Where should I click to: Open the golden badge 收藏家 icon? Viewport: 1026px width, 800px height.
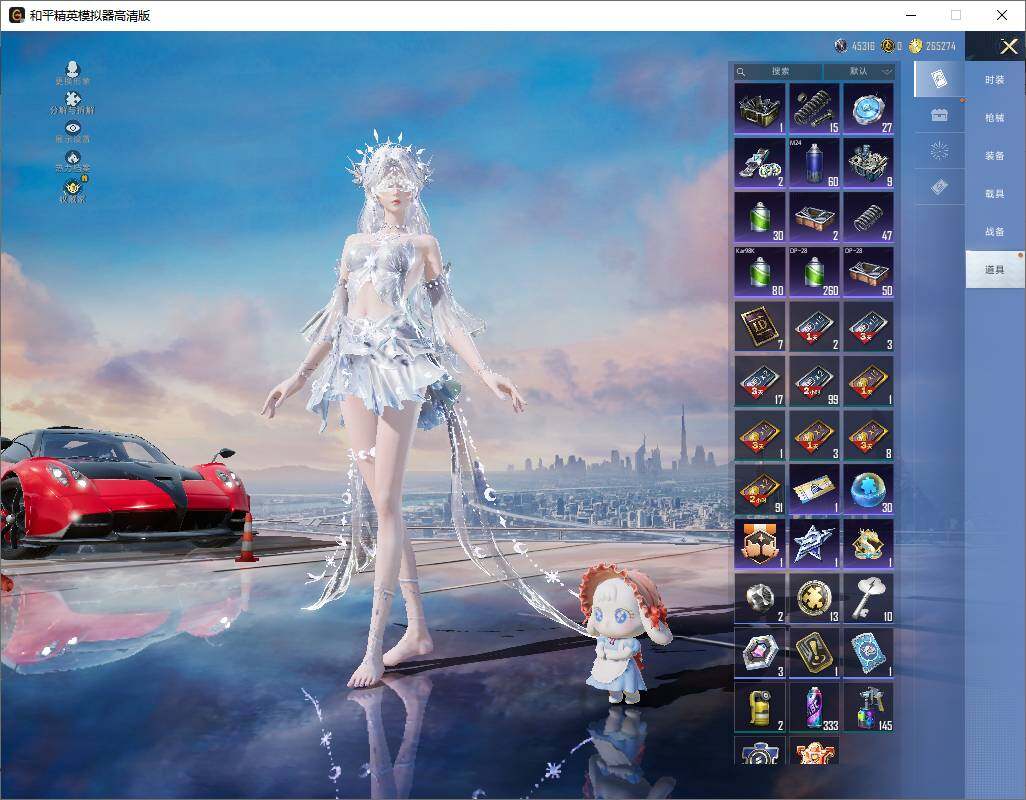pos(73,190)
